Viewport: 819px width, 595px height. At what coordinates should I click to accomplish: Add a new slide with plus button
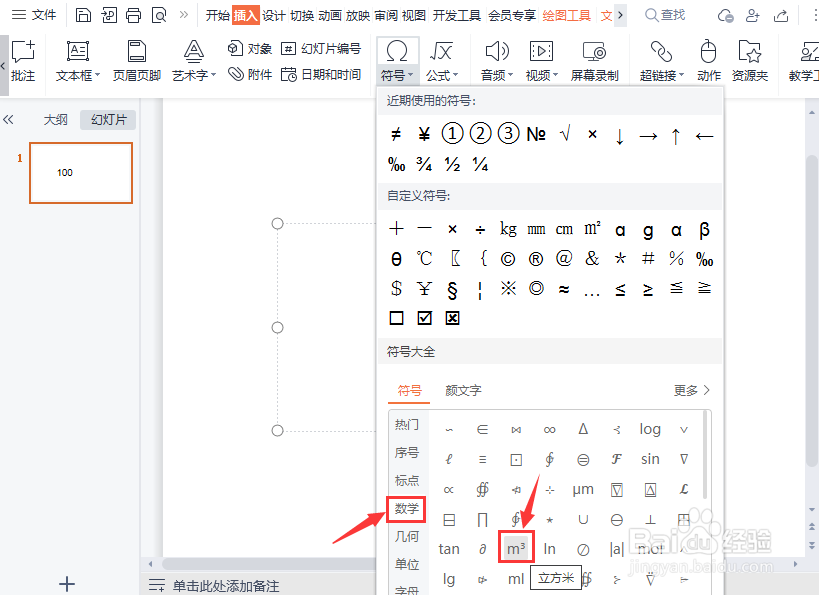(x=67, y=584)
